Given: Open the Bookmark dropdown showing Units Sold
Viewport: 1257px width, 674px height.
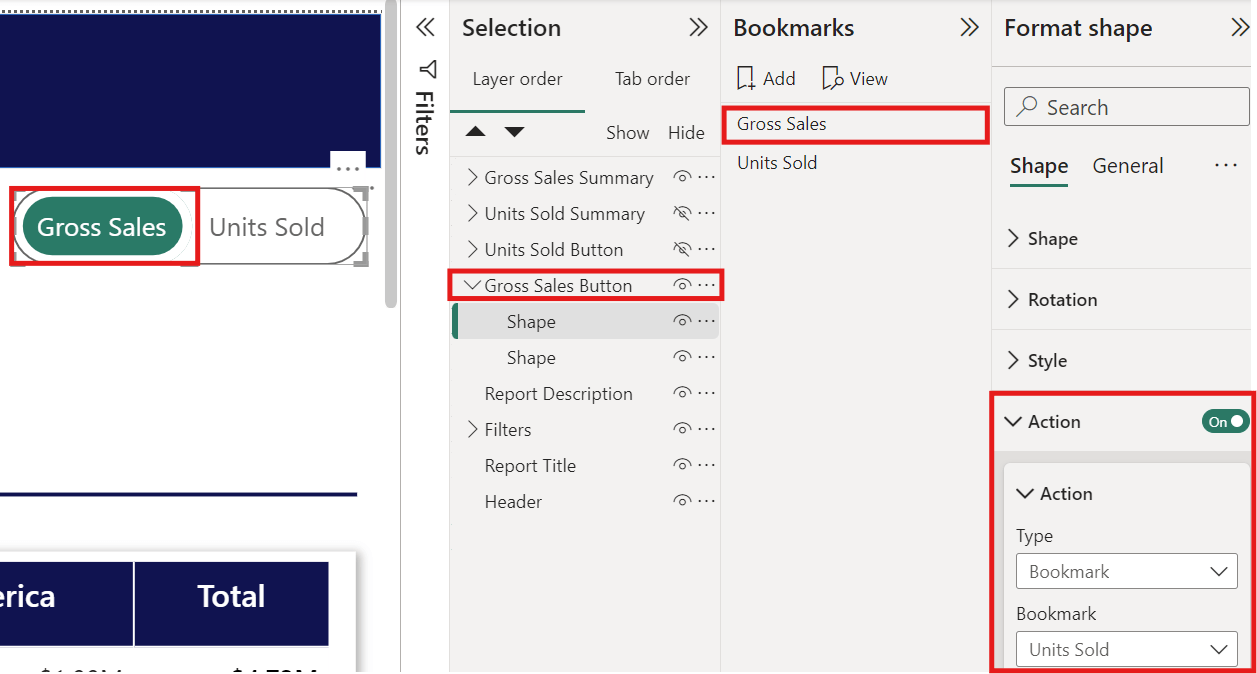Looking at the screenshot, I should point(1126,650).
